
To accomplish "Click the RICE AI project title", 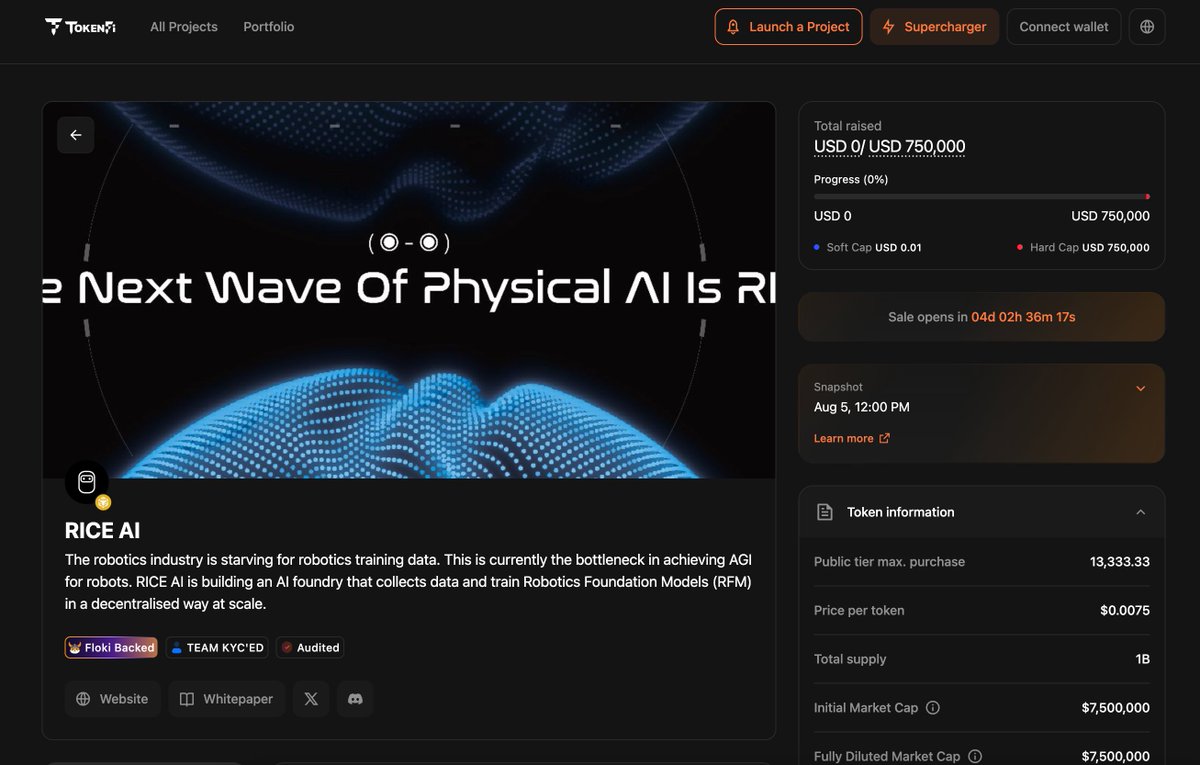I will (x=103, y=530).
